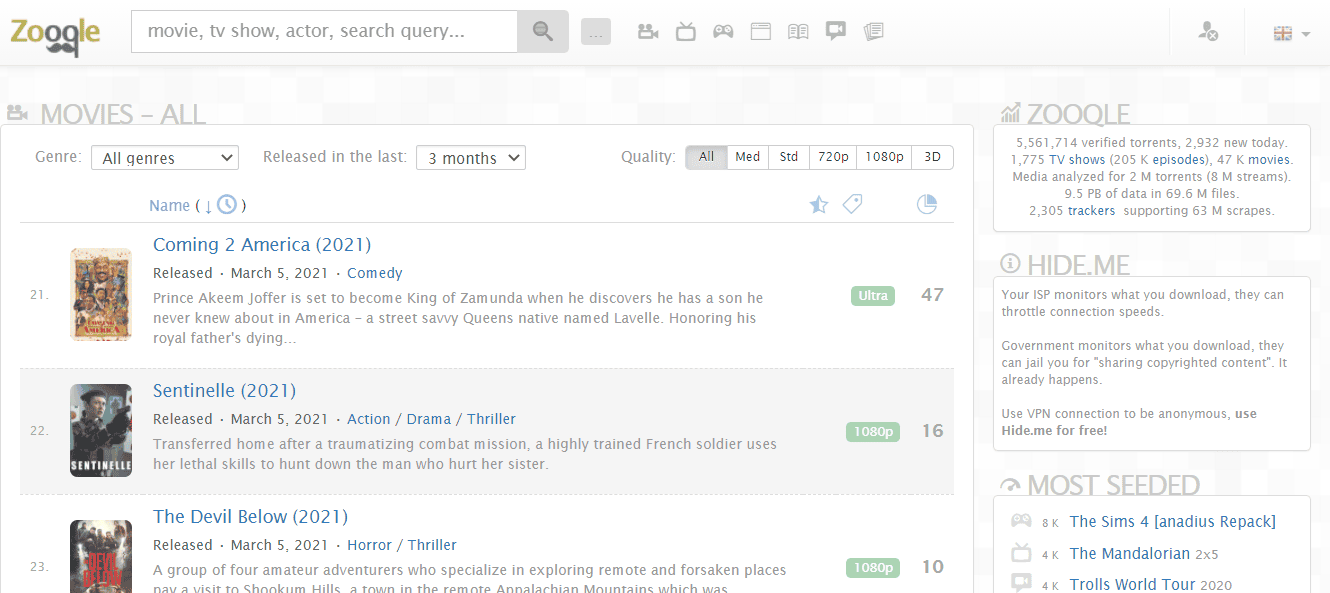The height and width of the screenshot is (593, 1330).
Task: Open the Games controller category icon
Action: 722,32
